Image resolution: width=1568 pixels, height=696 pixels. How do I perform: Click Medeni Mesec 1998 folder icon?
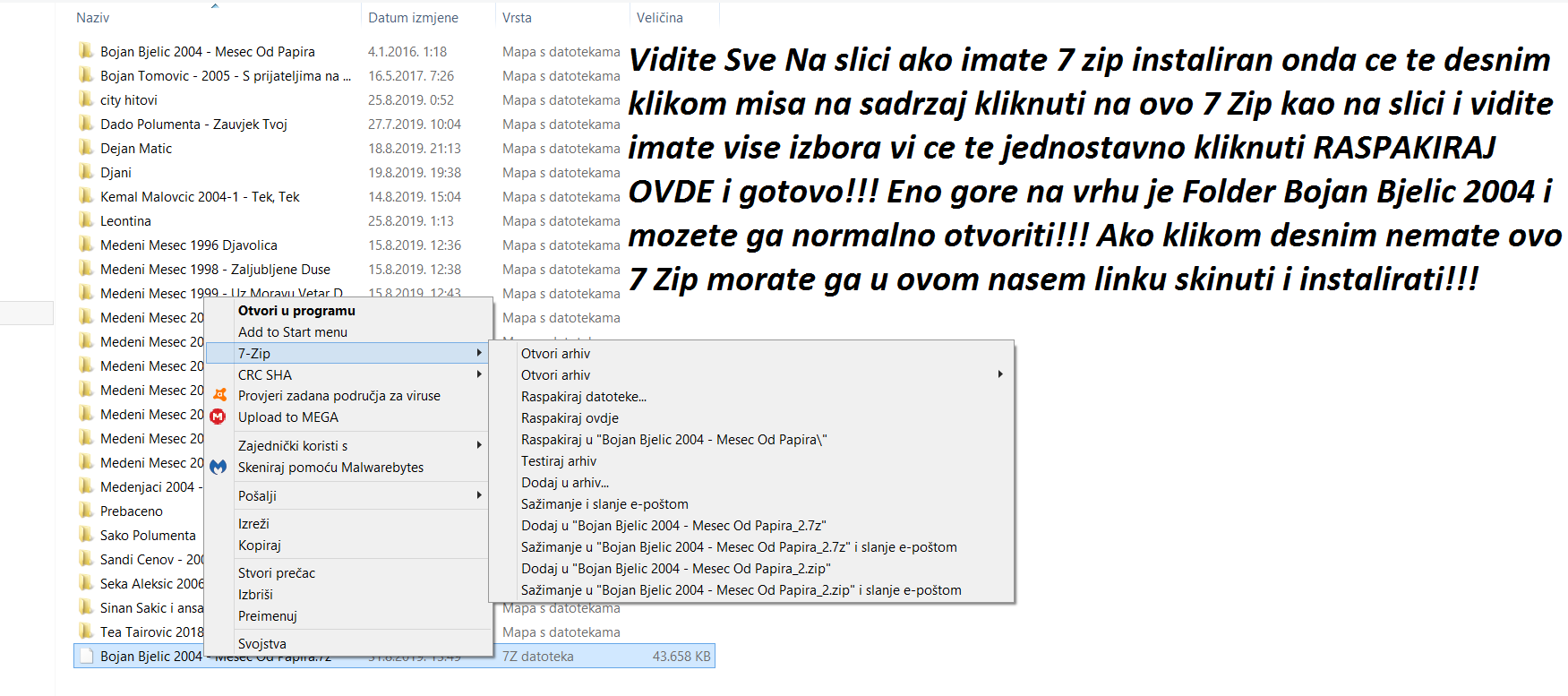[86, 269]
